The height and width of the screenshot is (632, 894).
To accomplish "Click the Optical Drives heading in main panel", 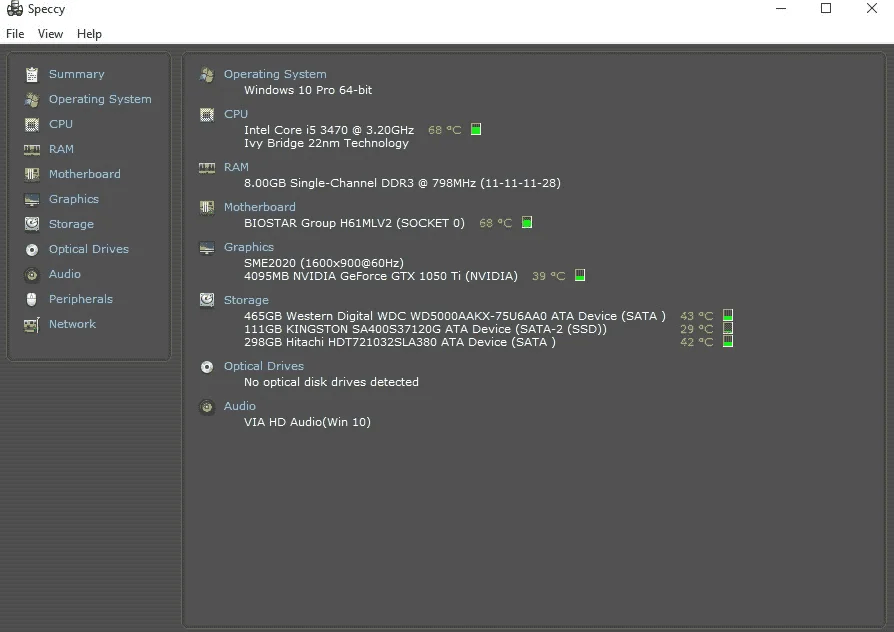I will tap(264, 366).
